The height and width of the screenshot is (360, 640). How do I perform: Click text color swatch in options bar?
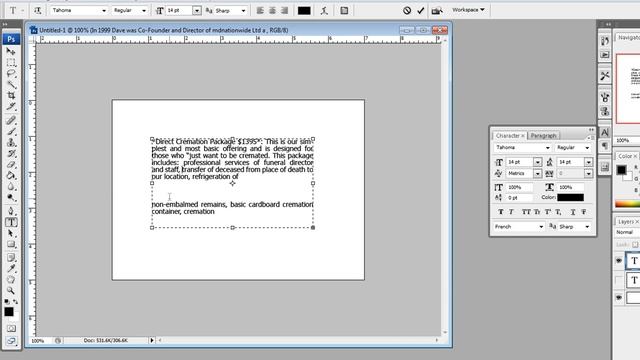click(304, 11)
